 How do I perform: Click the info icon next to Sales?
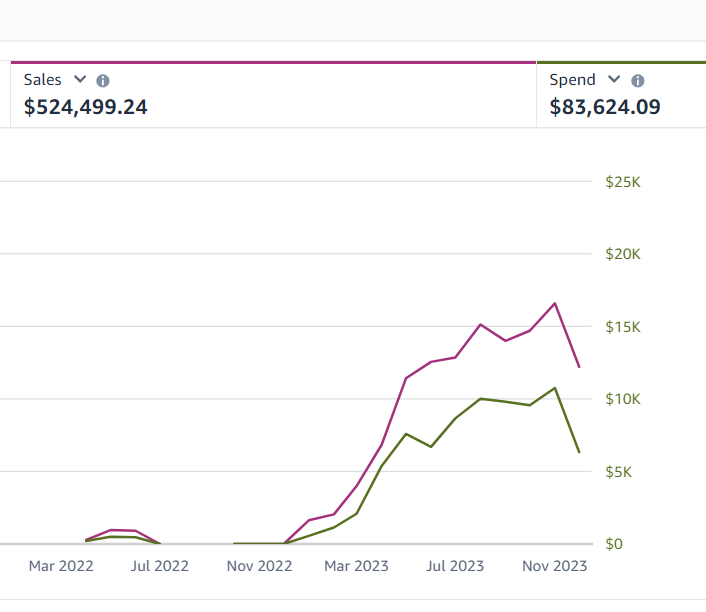pyautogui.click(x=103, y=81)
